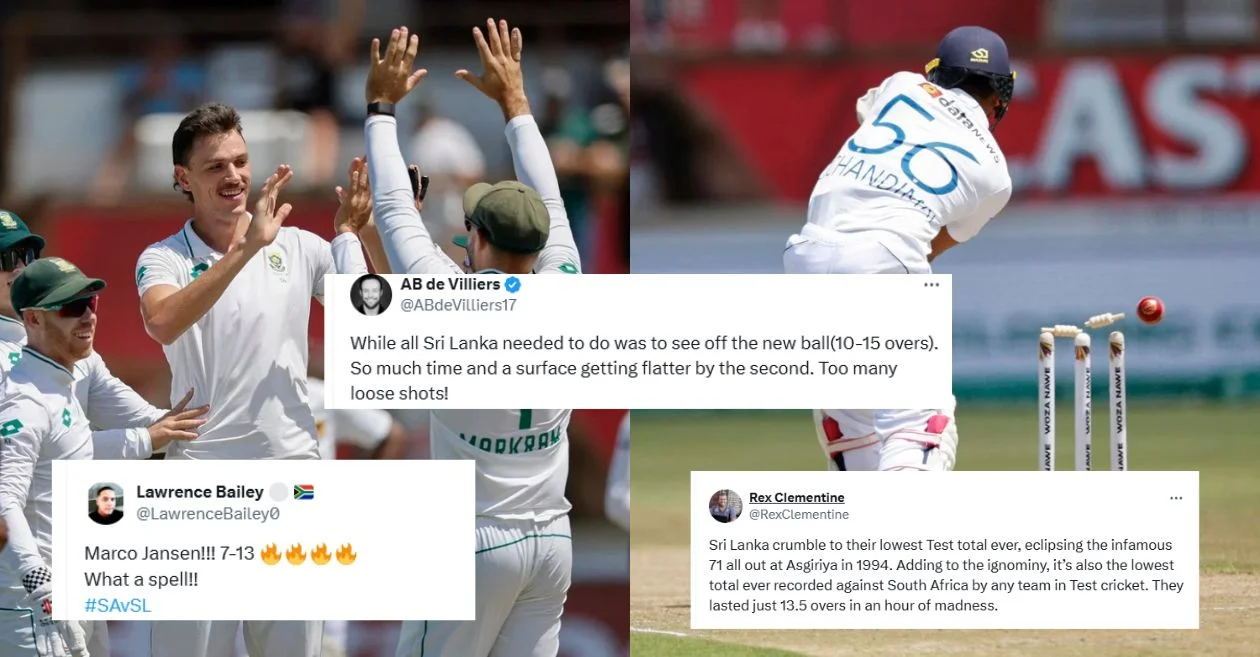The image size is (1260, 657).
Task: Open Rex Clementine name link
Action: tap(797, 498)
